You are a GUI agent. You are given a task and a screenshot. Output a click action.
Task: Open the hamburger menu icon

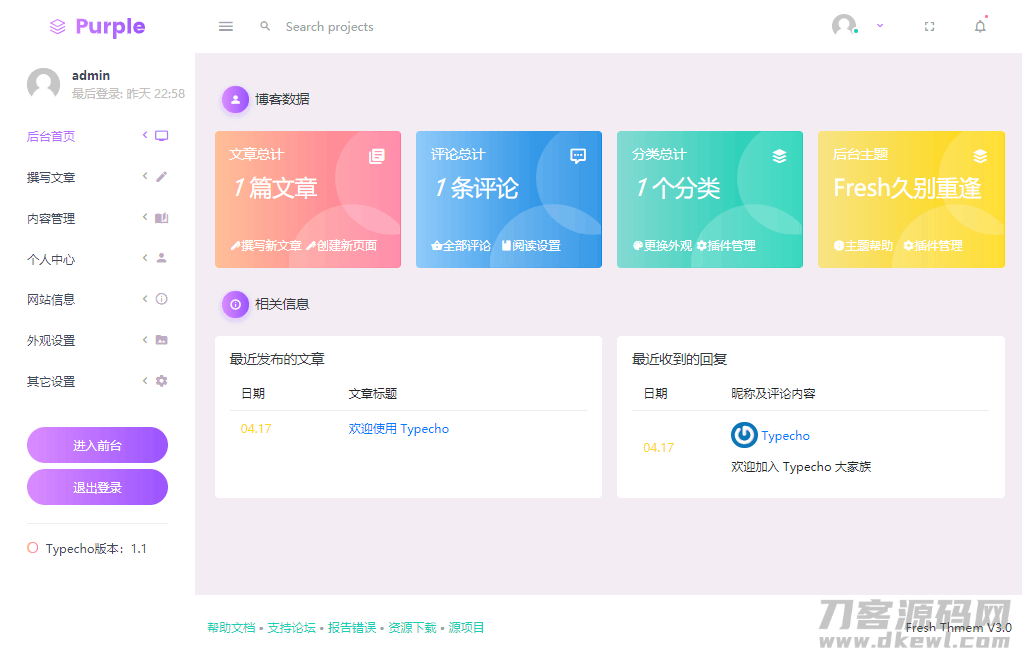point(225,26)
